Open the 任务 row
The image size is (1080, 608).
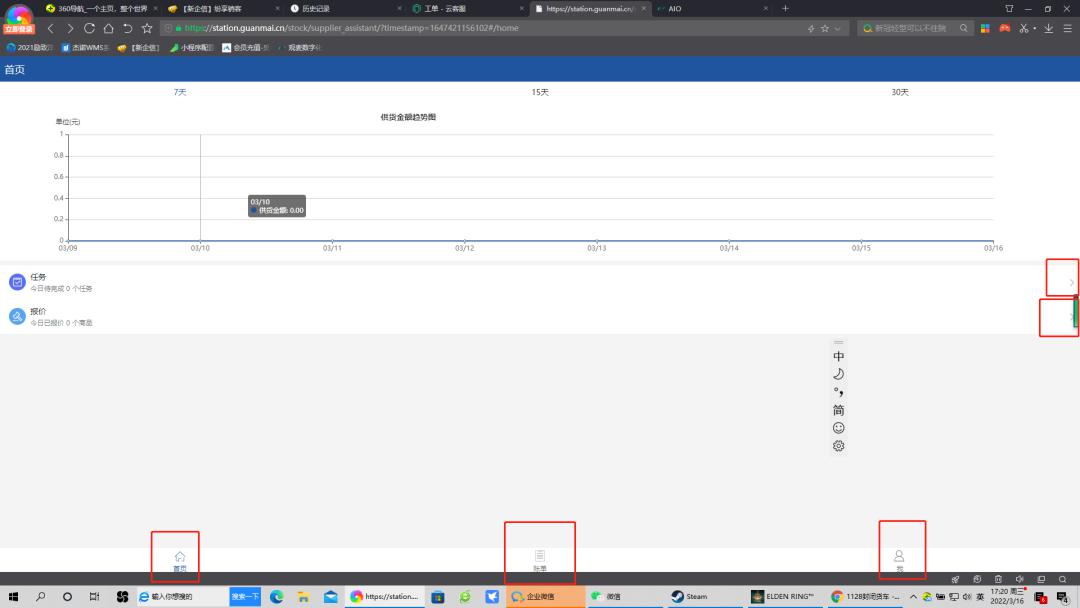click(540, 282)
